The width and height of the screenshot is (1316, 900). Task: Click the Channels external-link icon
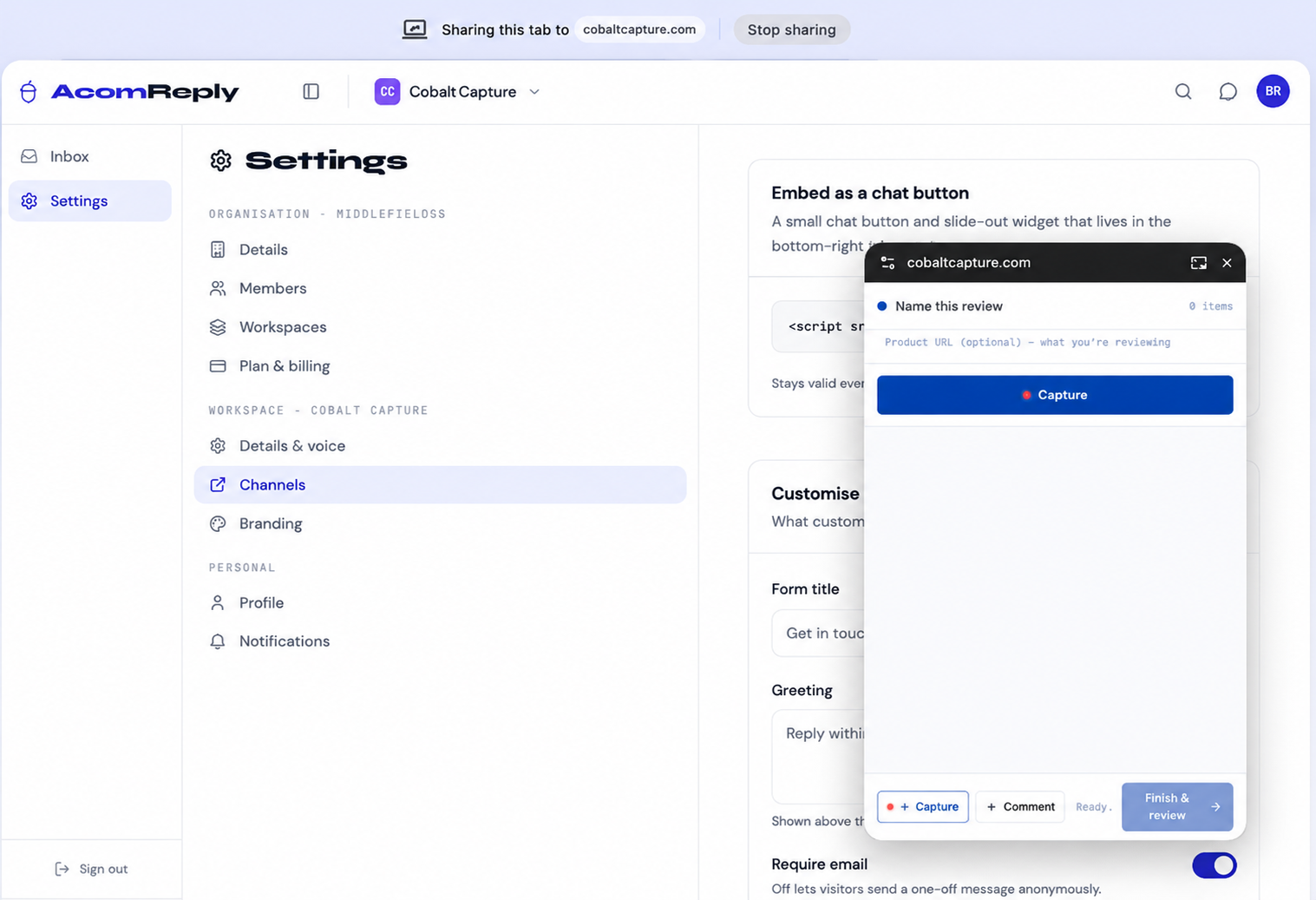click(218, 484)
